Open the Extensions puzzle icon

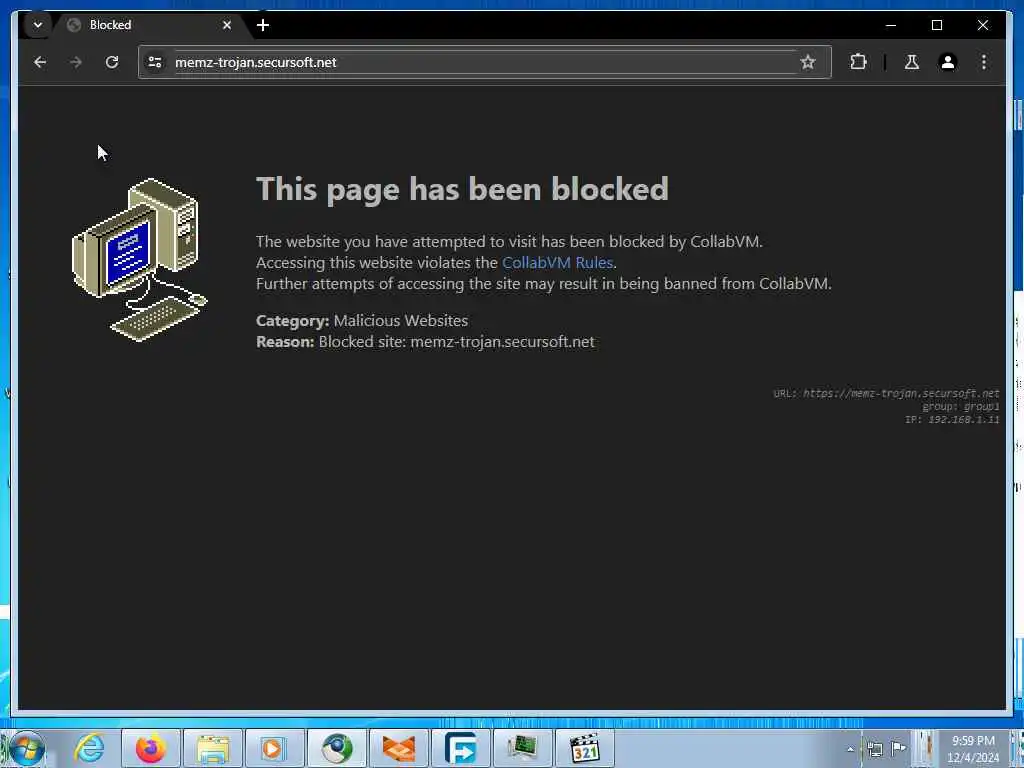[x=858, y=62]
